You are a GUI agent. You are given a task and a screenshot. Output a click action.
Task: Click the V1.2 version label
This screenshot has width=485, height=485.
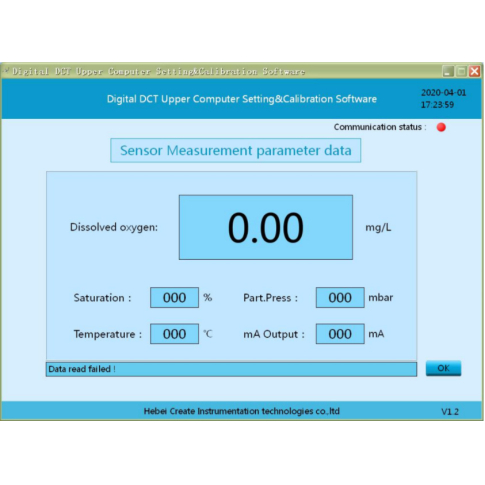(450, 412)
